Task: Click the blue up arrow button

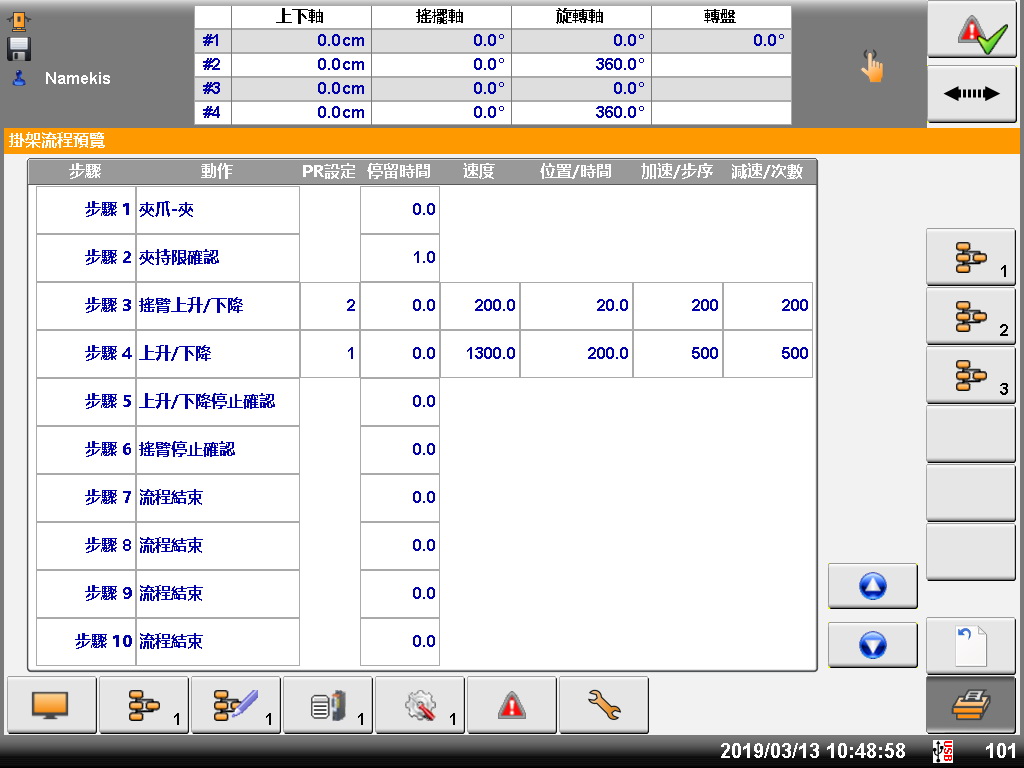Action: 872,586
